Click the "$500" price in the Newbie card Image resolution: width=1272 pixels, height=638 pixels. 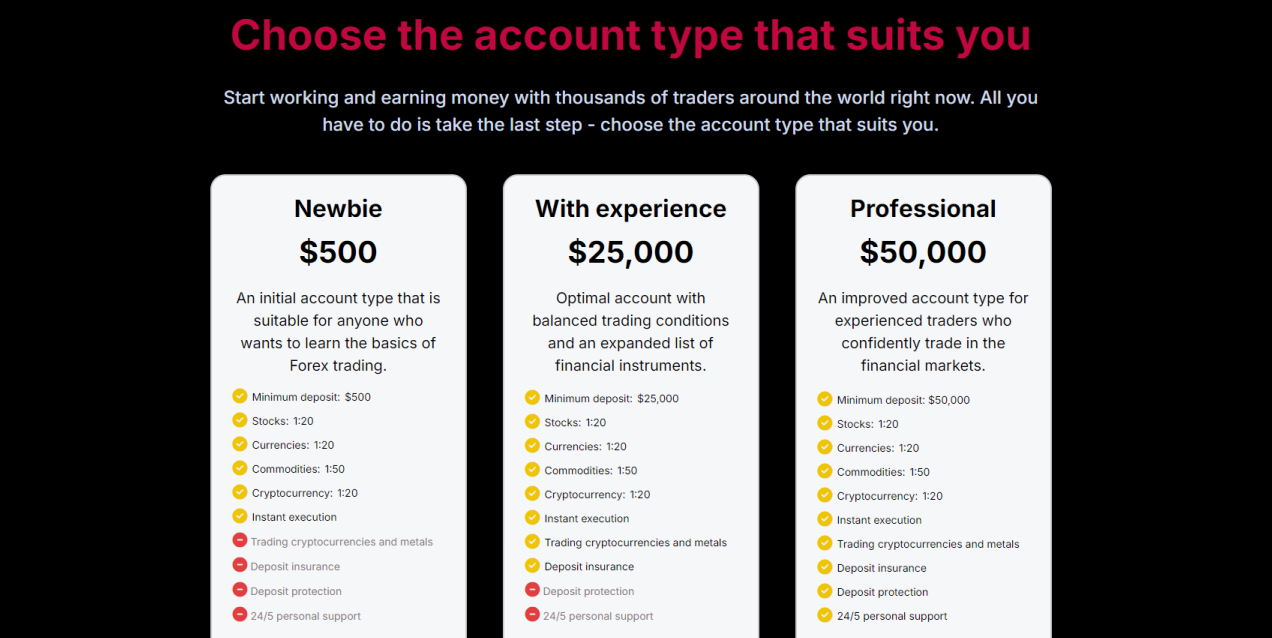coord(338,252)
